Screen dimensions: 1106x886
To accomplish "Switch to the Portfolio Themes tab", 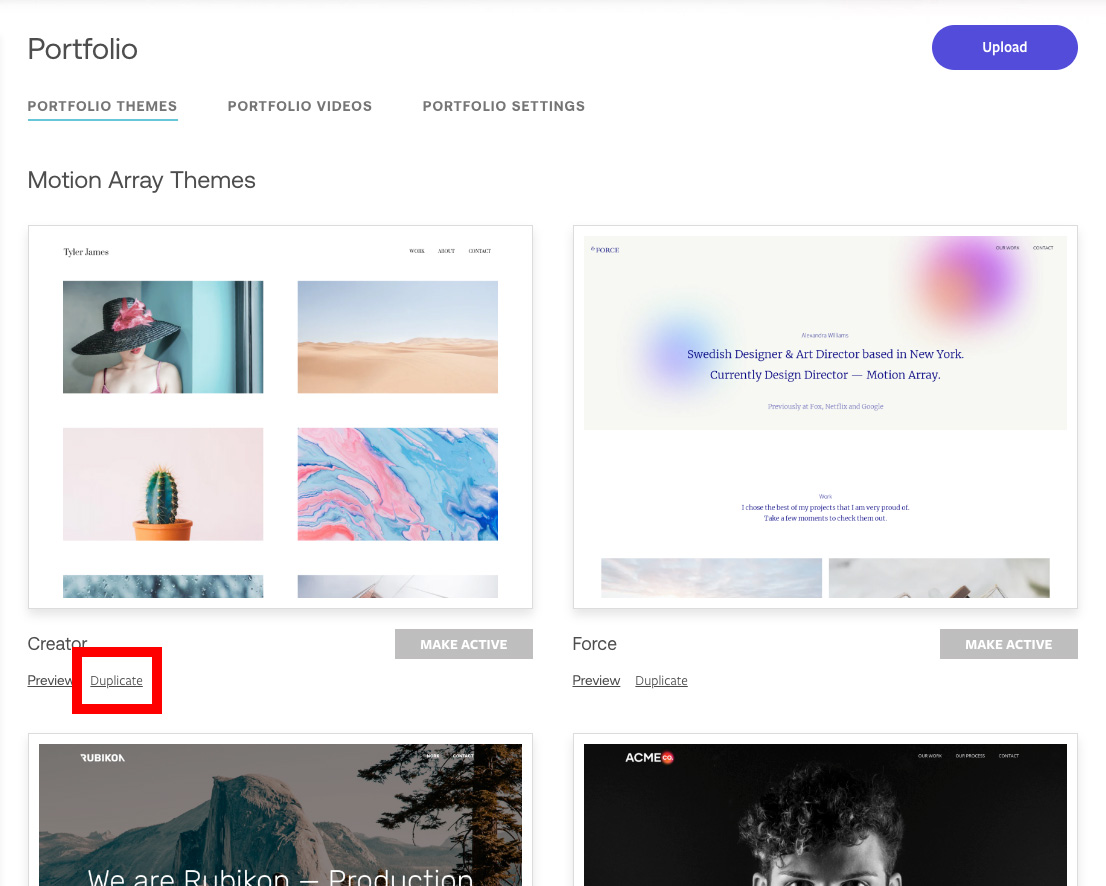I will pyautogui.click(x=102, y=106).
